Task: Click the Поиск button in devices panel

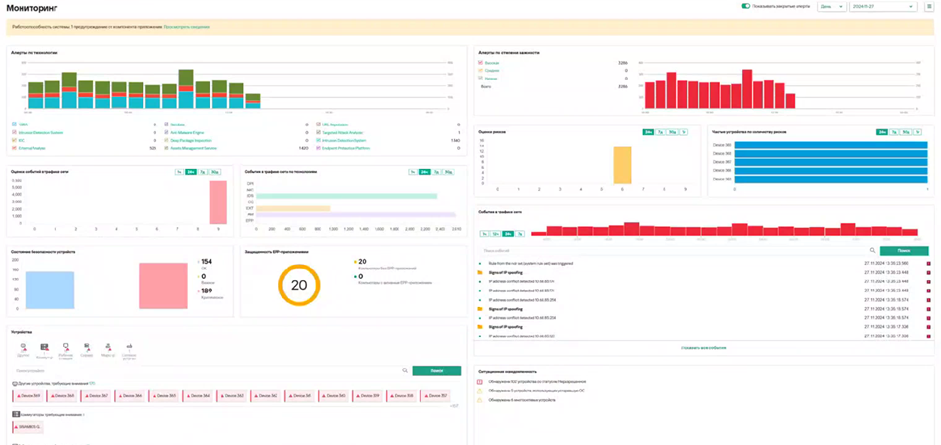Action: [437, 371]
